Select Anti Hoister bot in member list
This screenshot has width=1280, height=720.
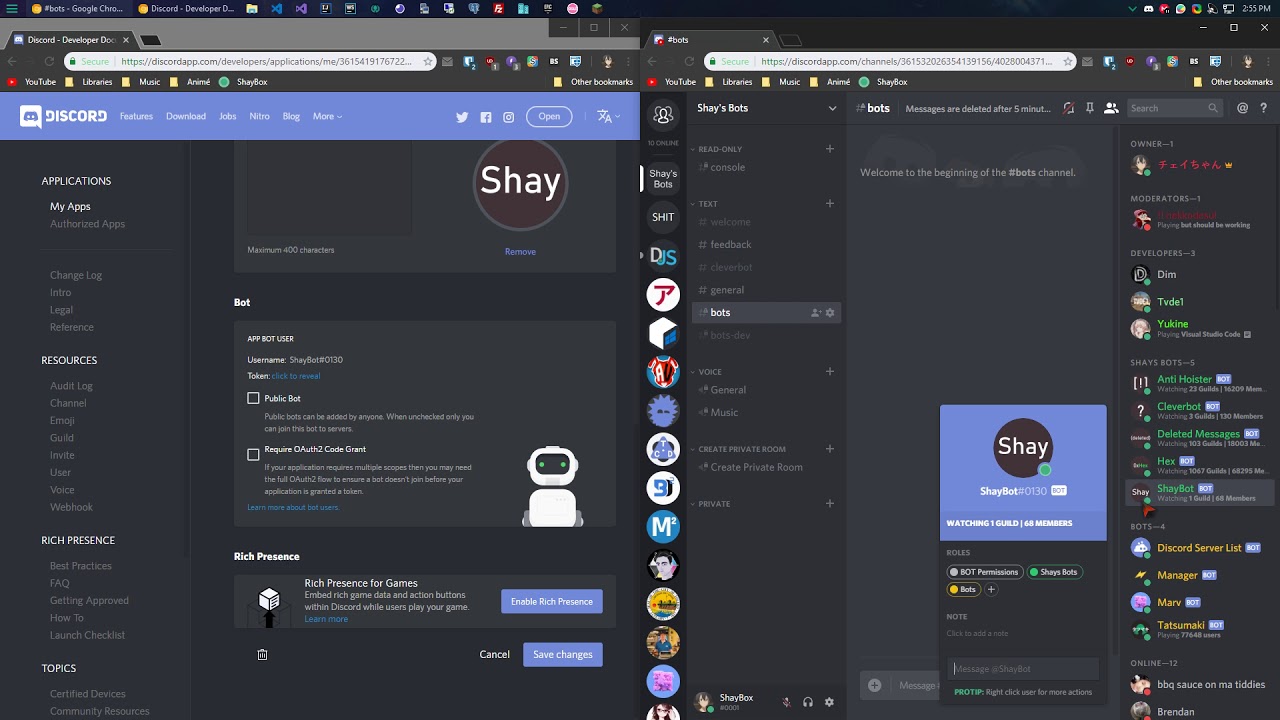click(x=1199, y=383)
